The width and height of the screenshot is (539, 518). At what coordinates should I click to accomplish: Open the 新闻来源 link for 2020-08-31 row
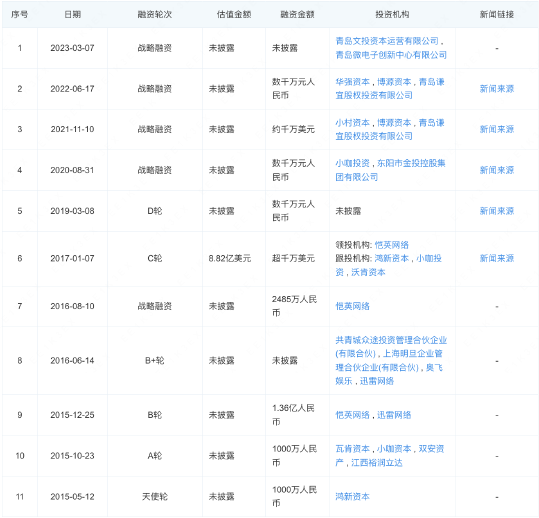pyautogui.click(x=497, y=170)
